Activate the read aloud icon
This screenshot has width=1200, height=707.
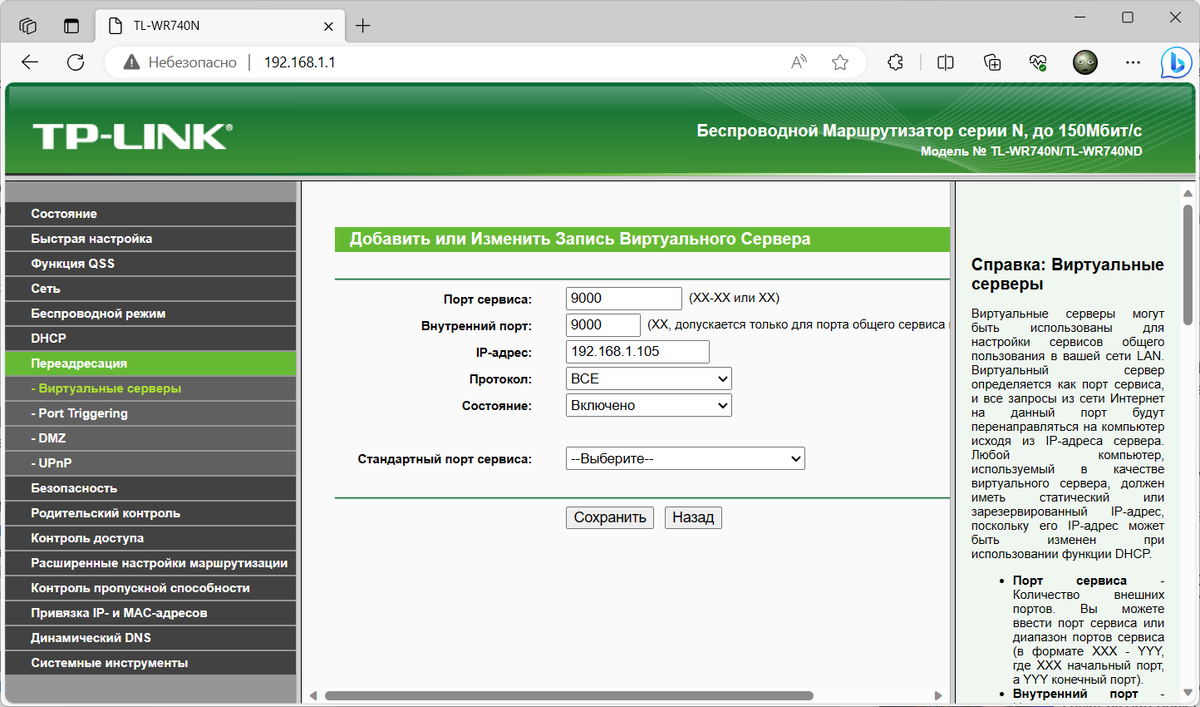point(799,62)
